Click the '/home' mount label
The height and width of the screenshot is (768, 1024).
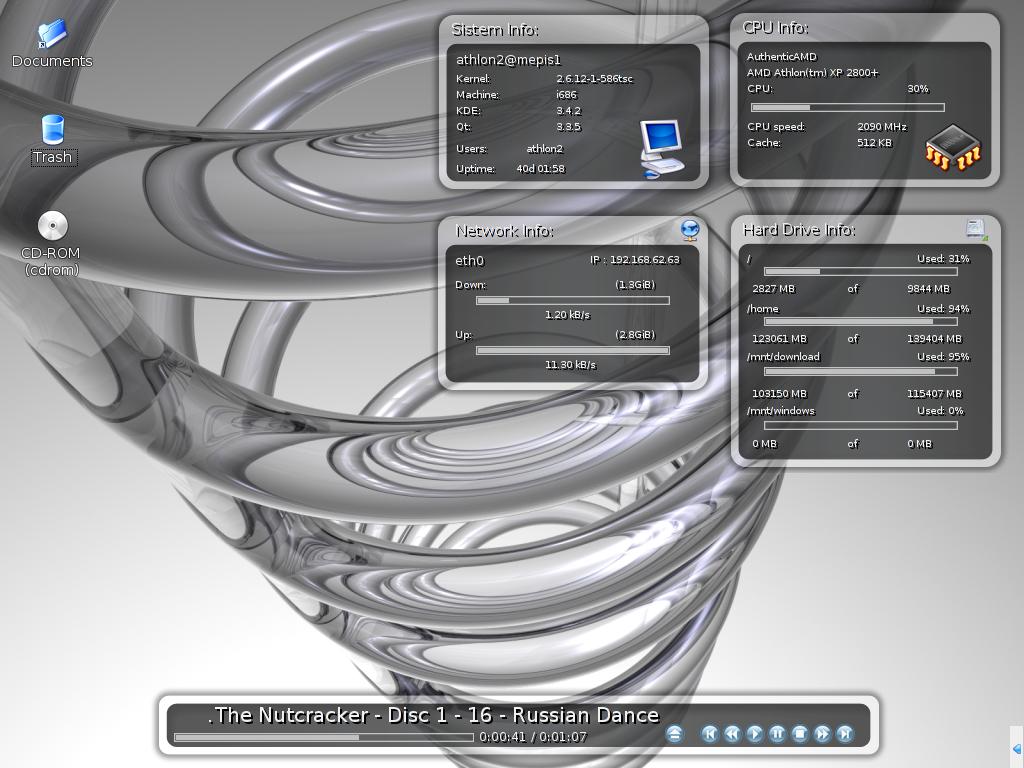coord(763,309)
